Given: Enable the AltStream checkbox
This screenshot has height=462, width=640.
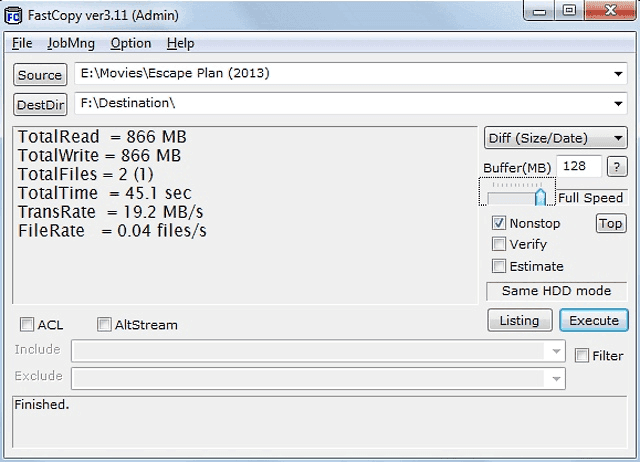Looking at the screenshot, I should coord(104,324).
